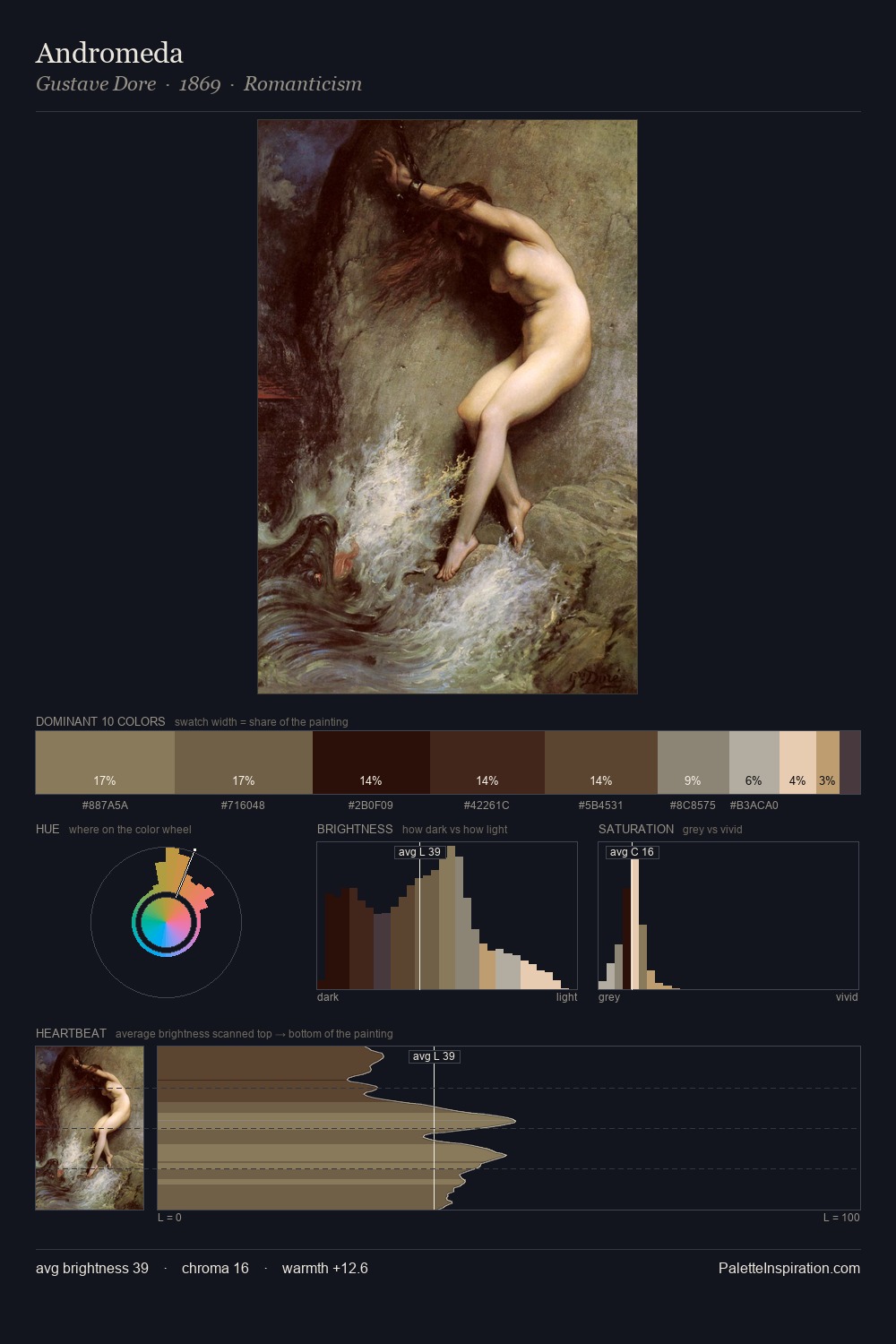The width and height of the screenshot is (896, 1344).
Task: Click the hex code text #887A5A
Action: [105, 805]
